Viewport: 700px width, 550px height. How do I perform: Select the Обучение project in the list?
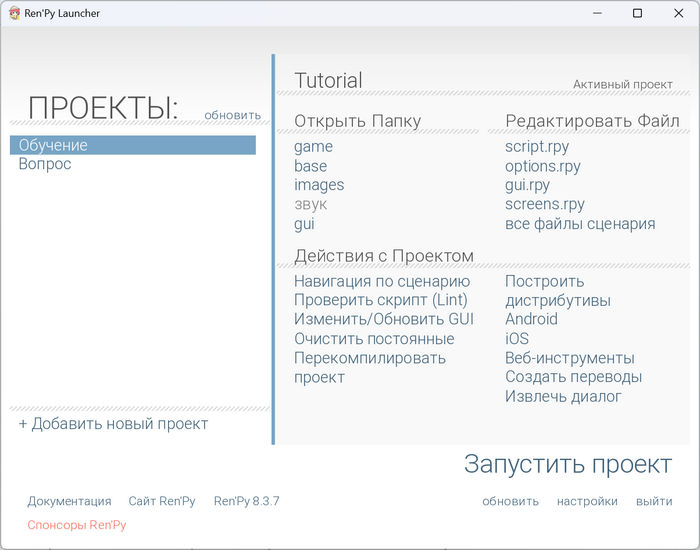coord(53,146)
